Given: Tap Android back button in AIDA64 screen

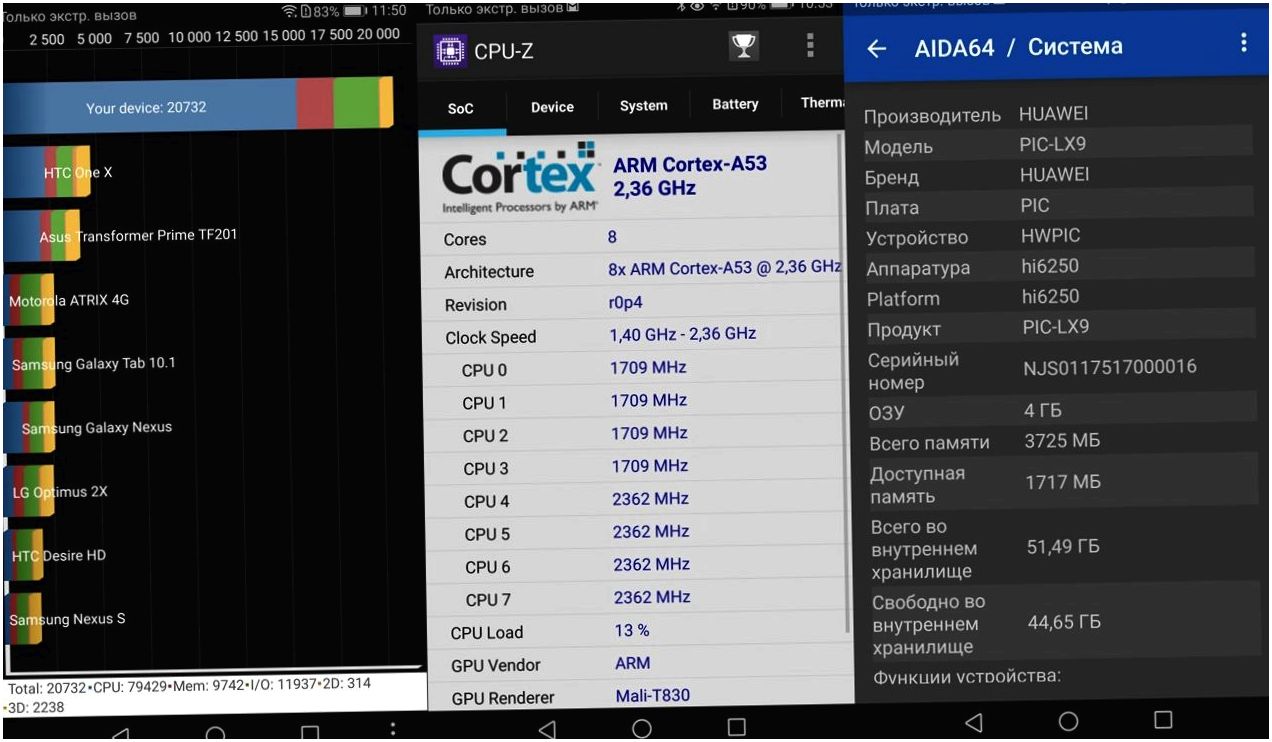Looking at the screenshot, I should point(974,722).
